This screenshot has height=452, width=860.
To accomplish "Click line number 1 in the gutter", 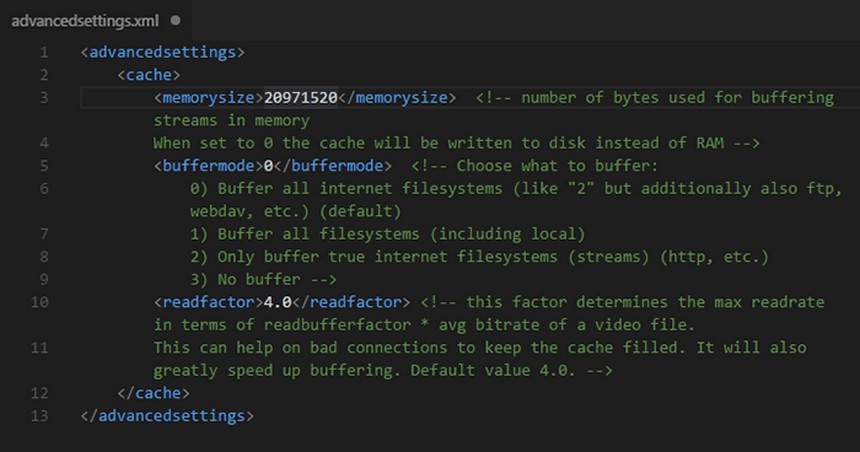I will click(x=43, y=52).
